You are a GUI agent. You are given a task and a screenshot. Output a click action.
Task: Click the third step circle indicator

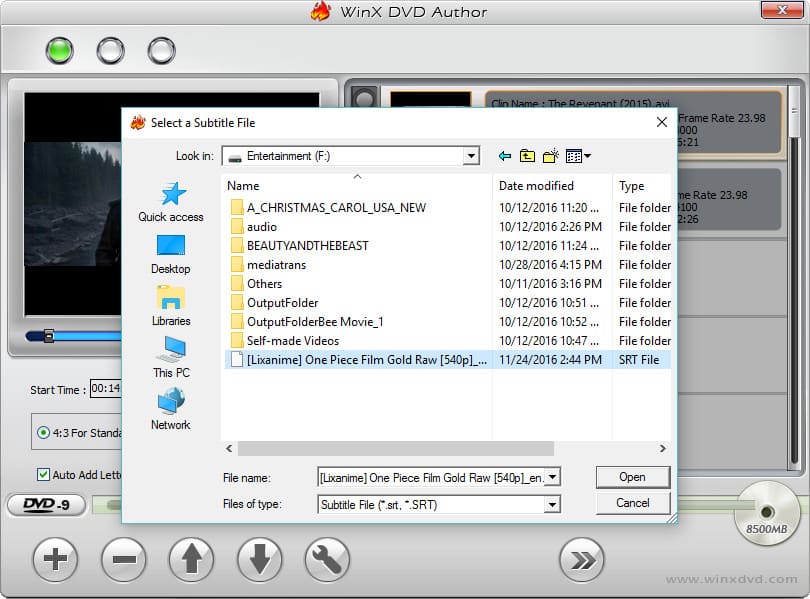tap(162, 51)
